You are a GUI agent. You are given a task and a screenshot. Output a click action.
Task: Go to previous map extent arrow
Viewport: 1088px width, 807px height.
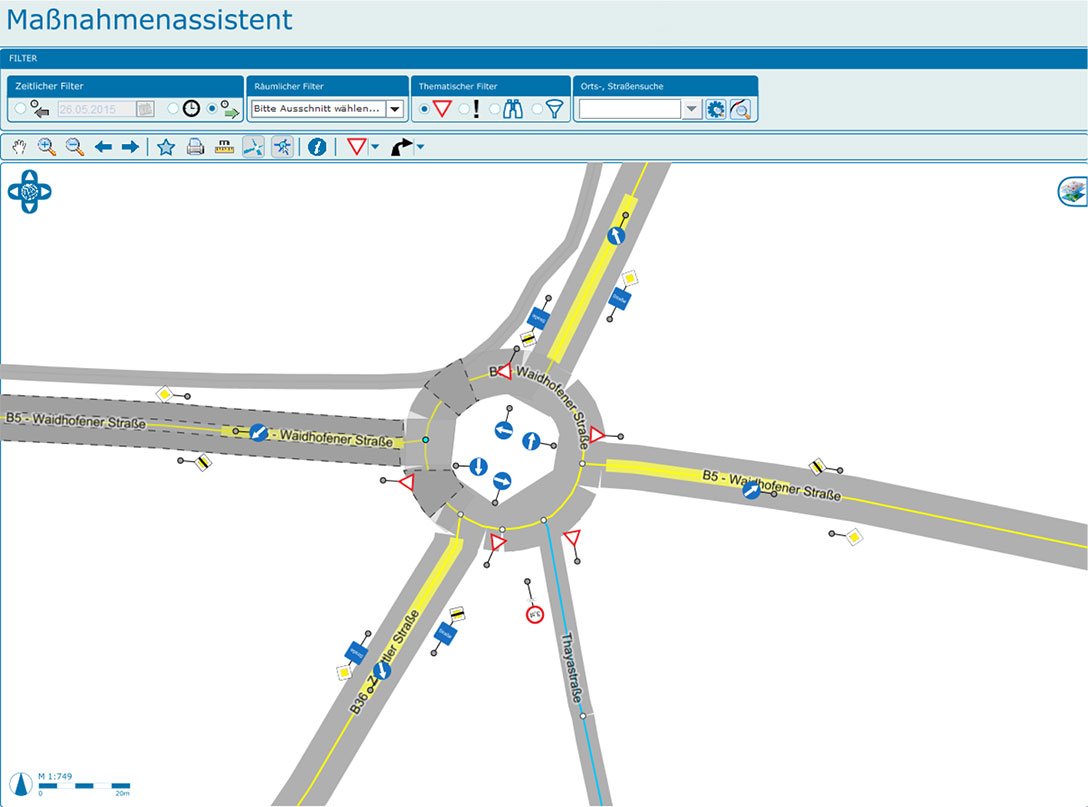103,147
